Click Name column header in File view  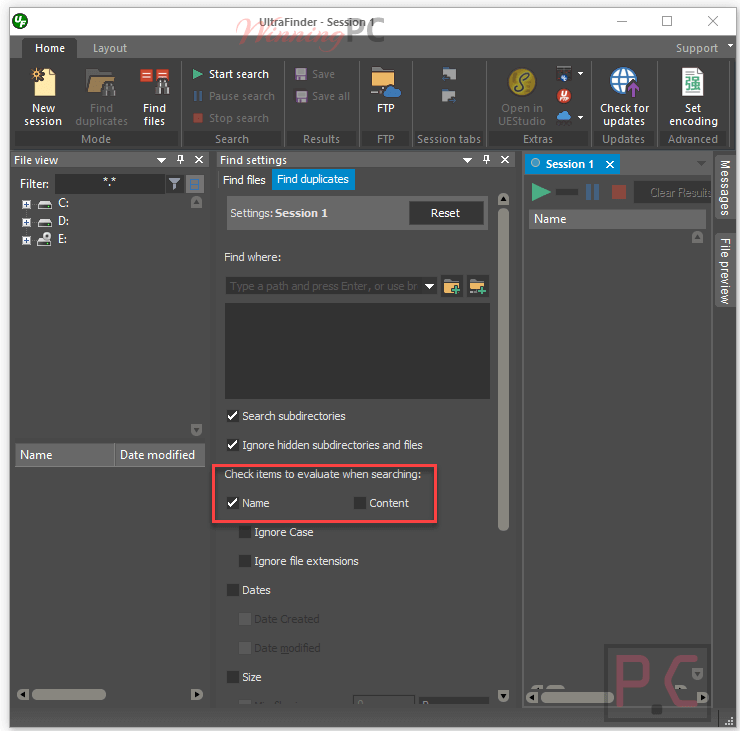pyautogui.click(x=65, y=455)
